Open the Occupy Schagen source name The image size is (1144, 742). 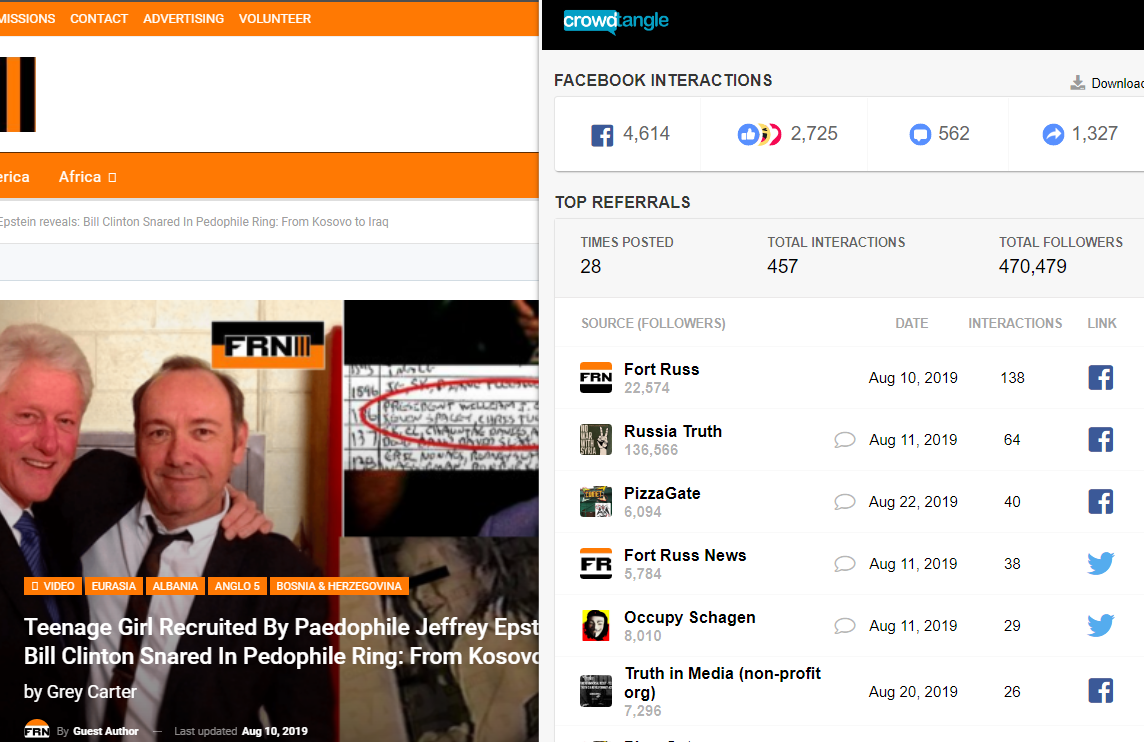(x=689, y=617)
